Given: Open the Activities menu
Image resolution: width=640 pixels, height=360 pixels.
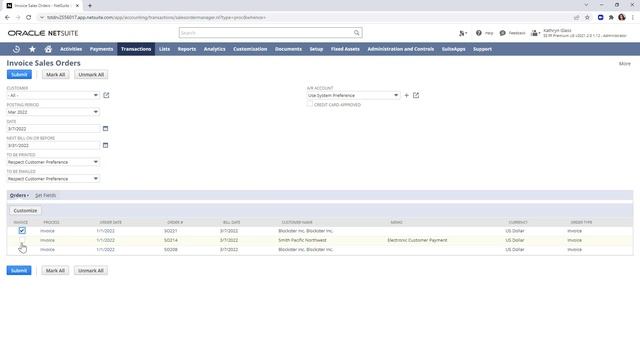Looking at the screenshot, I should click(x=71, y=49).
